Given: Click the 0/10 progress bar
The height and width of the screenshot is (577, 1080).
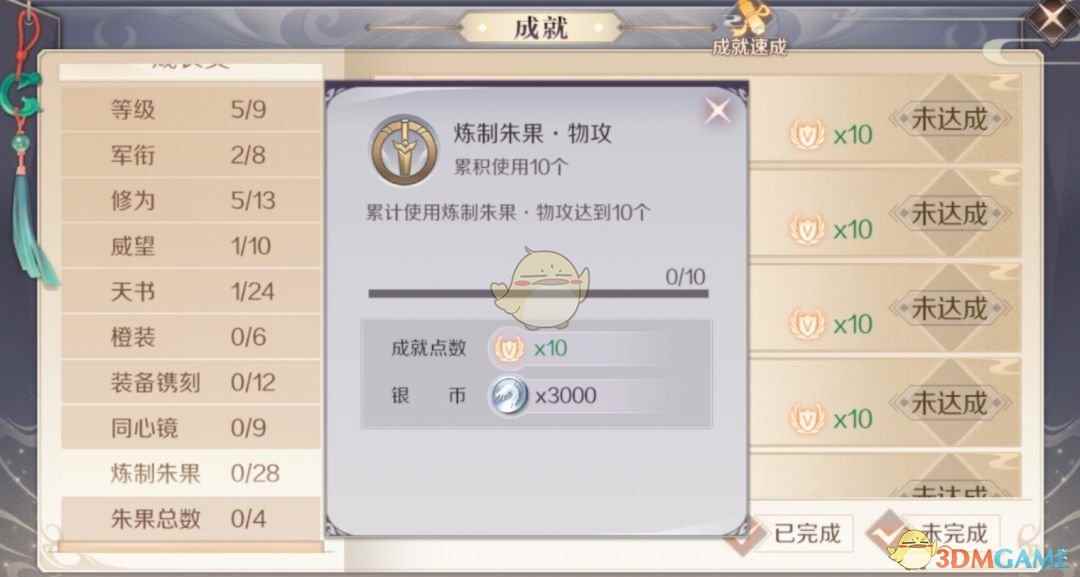Looking at the screenshot, I should click(x=538, y=293).
